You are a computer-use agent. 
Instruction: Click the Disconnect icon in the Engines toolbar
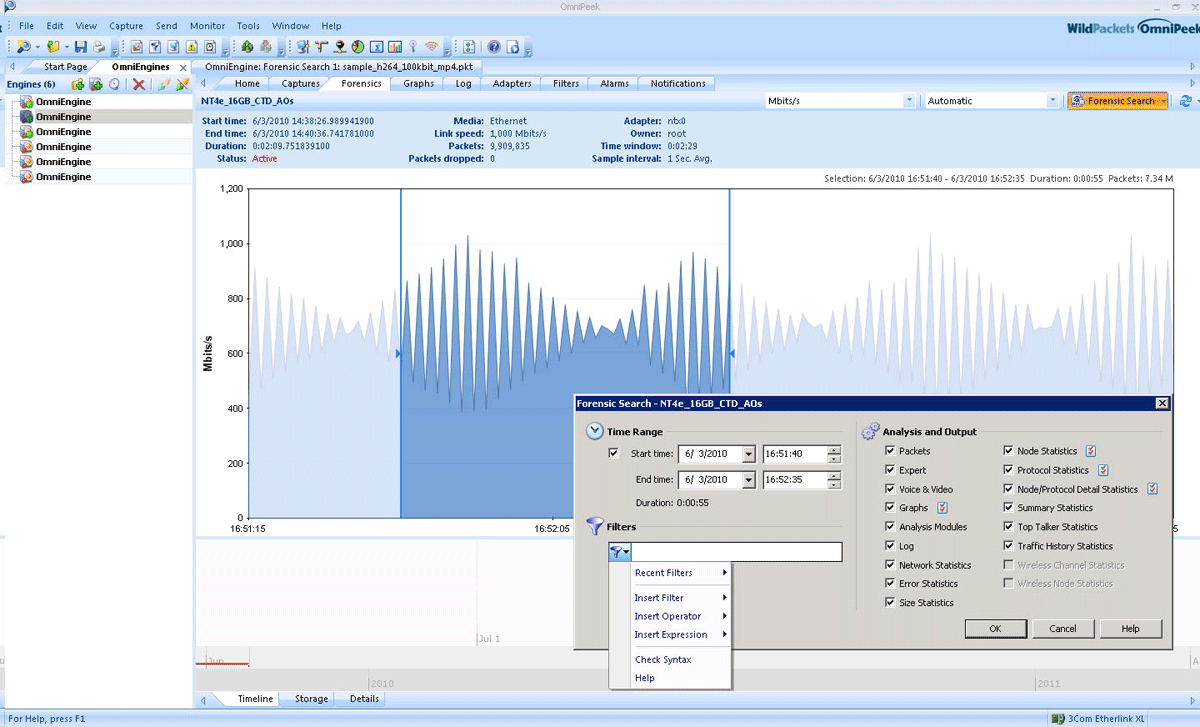[182, 84]
